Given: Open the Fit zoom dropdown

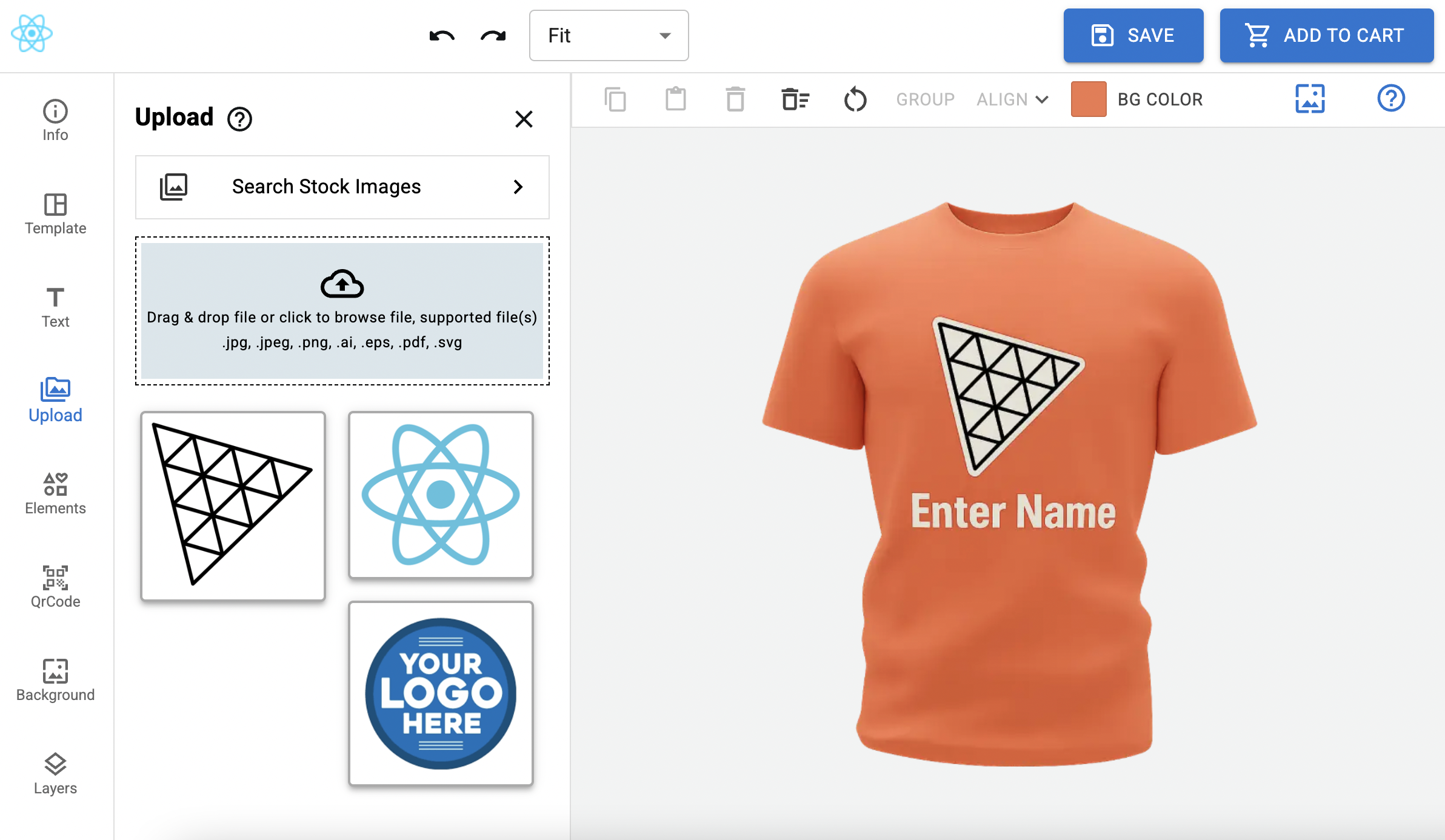Looking at the screenshot, I should pyautogui.click(x=609, y=36).
